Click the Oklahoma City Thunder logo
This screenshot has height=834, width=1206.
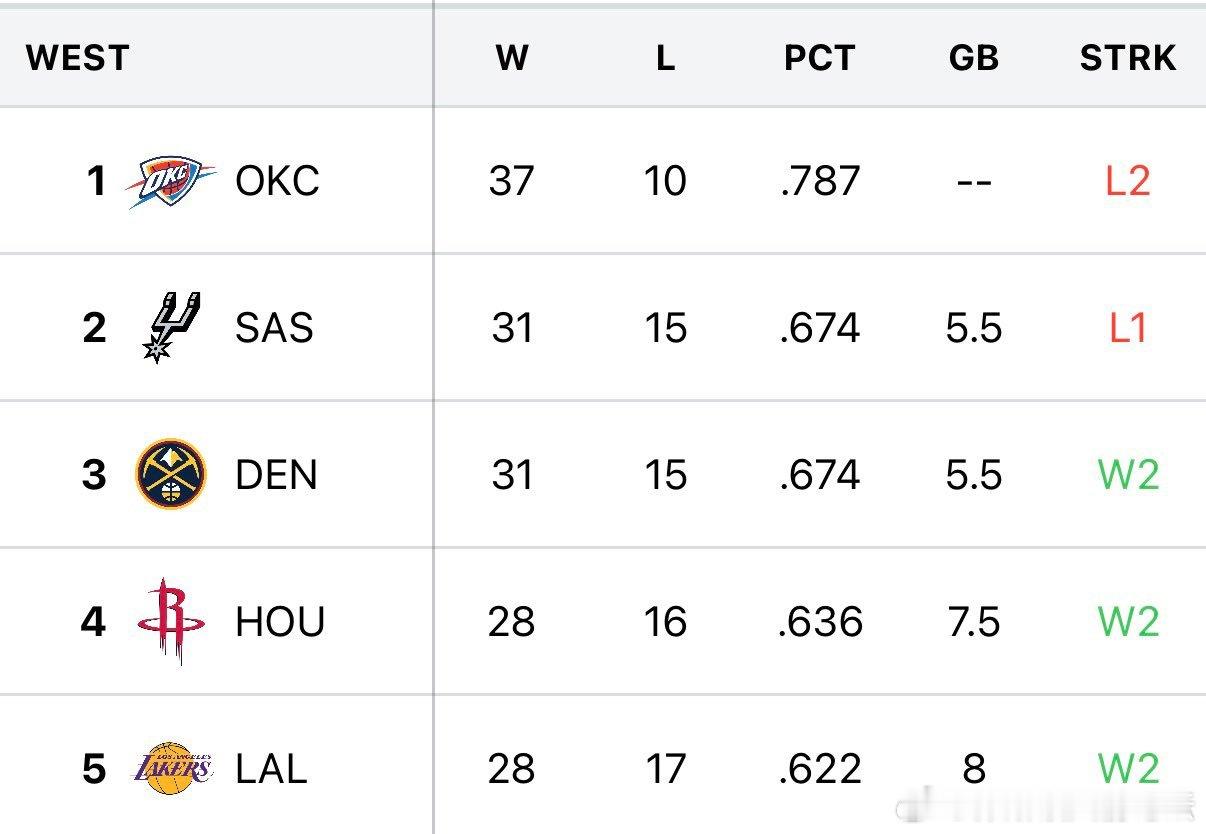point(171,182)
